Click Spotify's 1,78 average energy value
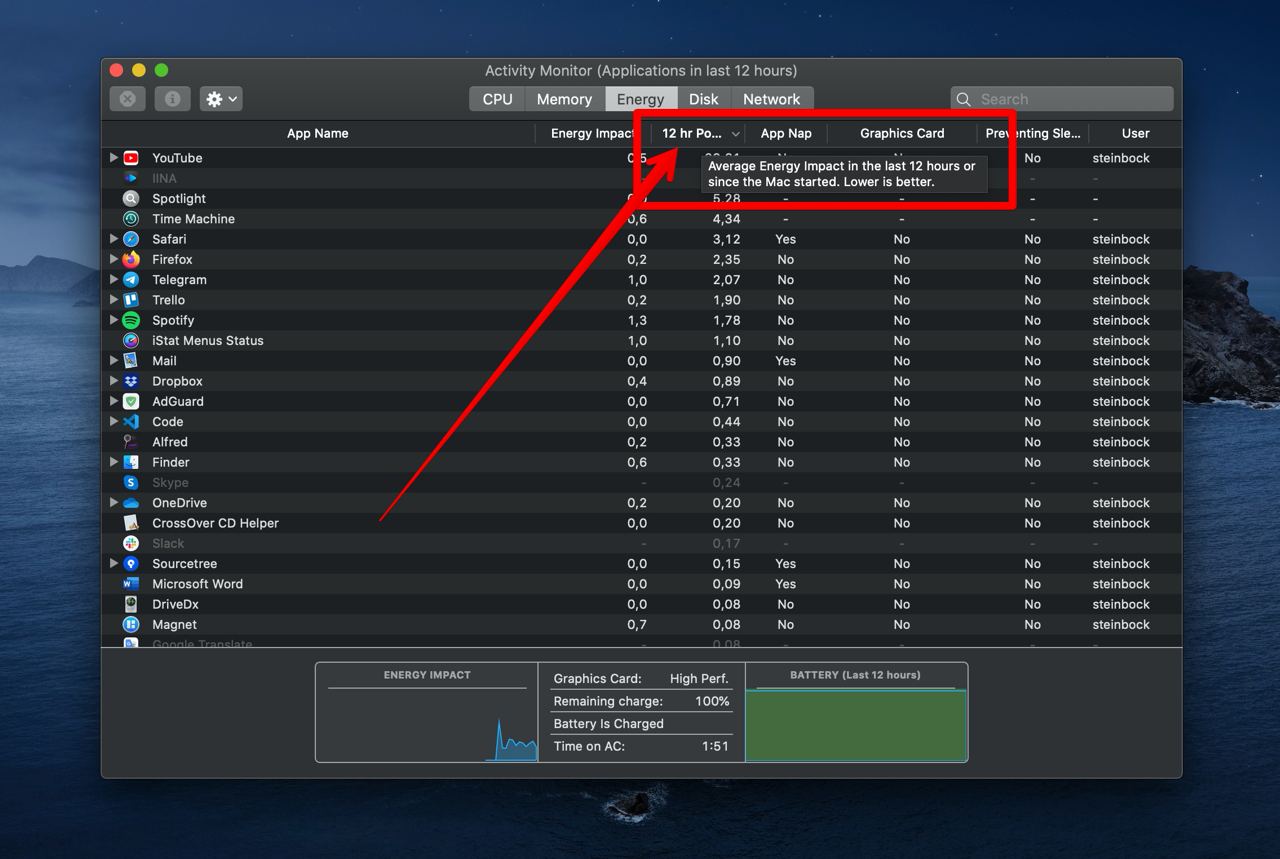 (x=727, y=320)
